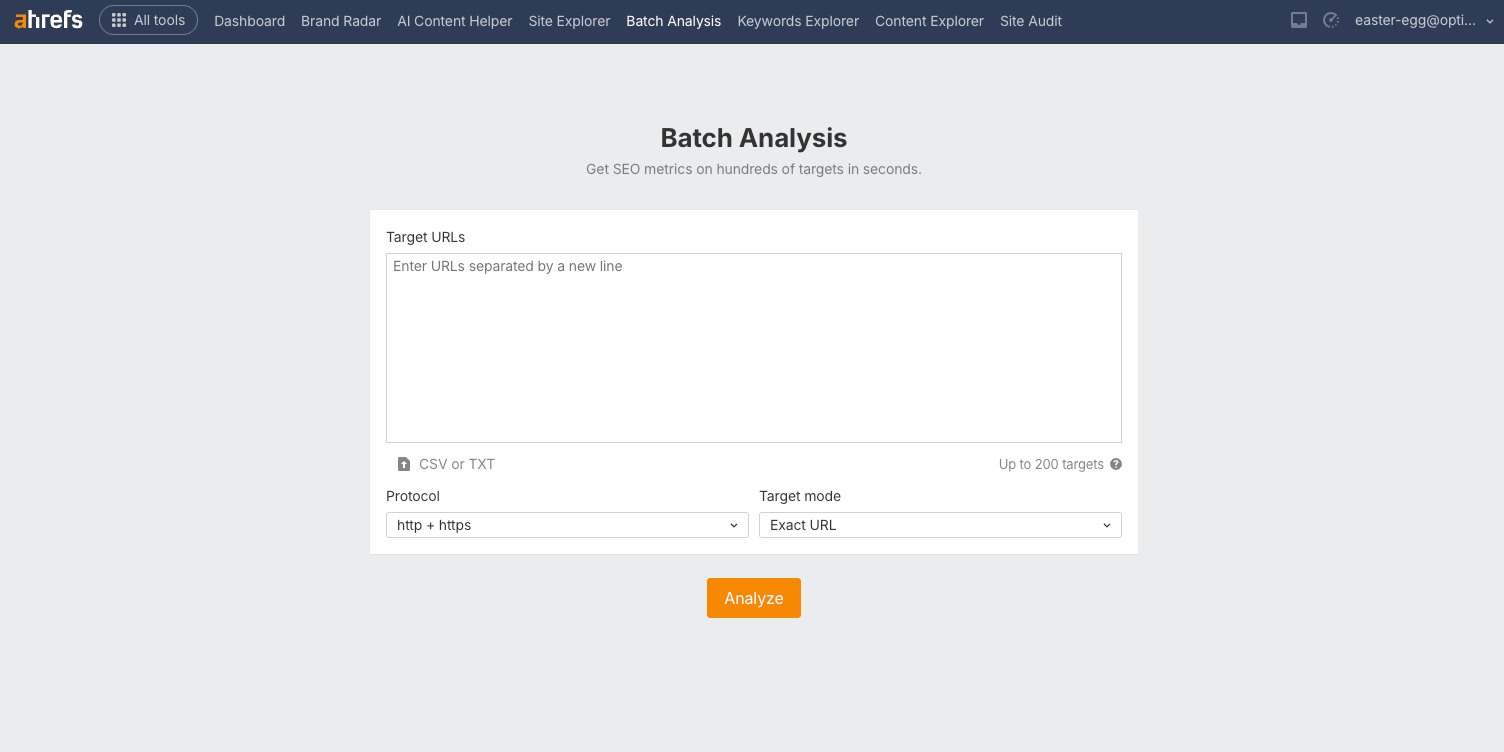This screenshot has height=752, width=1504.
Task: Open Content Explorer
Action: pos(929,21)
